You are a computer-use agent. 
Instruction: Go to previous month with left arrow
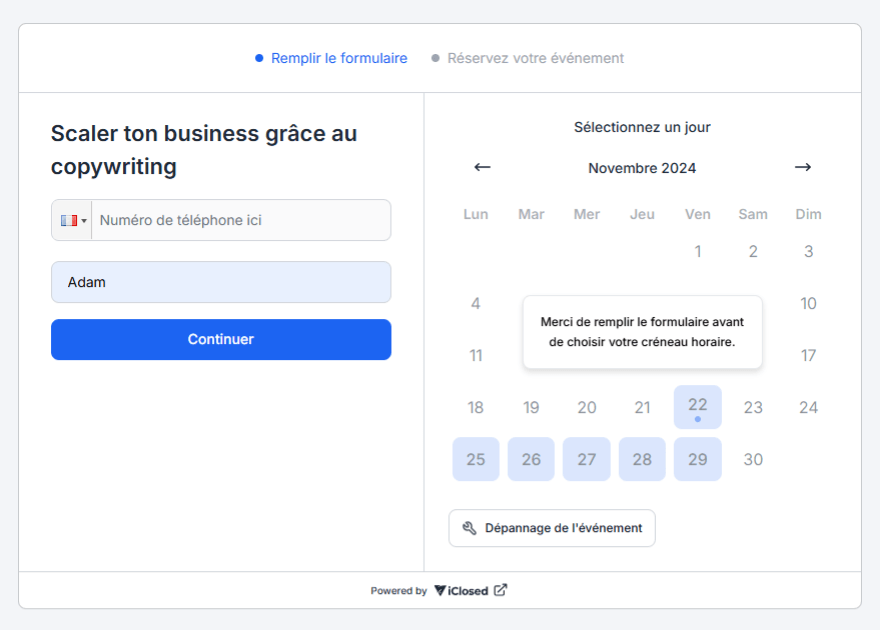482,167
